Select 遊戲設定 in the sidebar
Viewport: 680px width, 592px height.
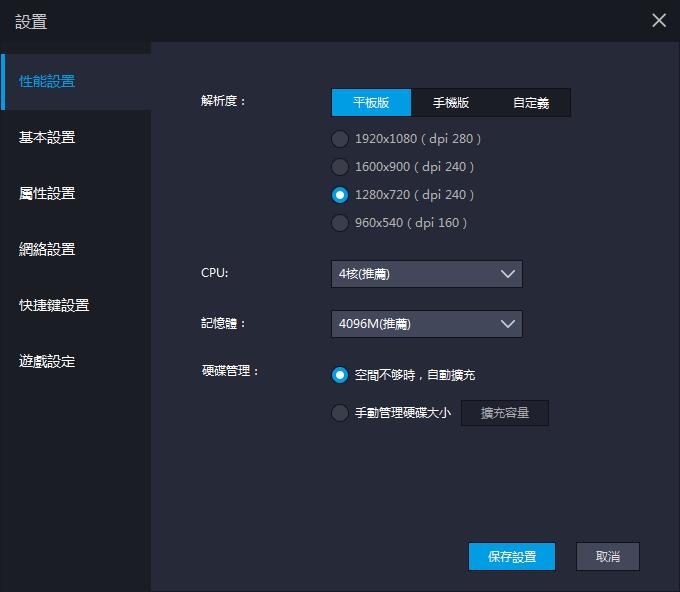pyautogui.click(x=48, y=362)
